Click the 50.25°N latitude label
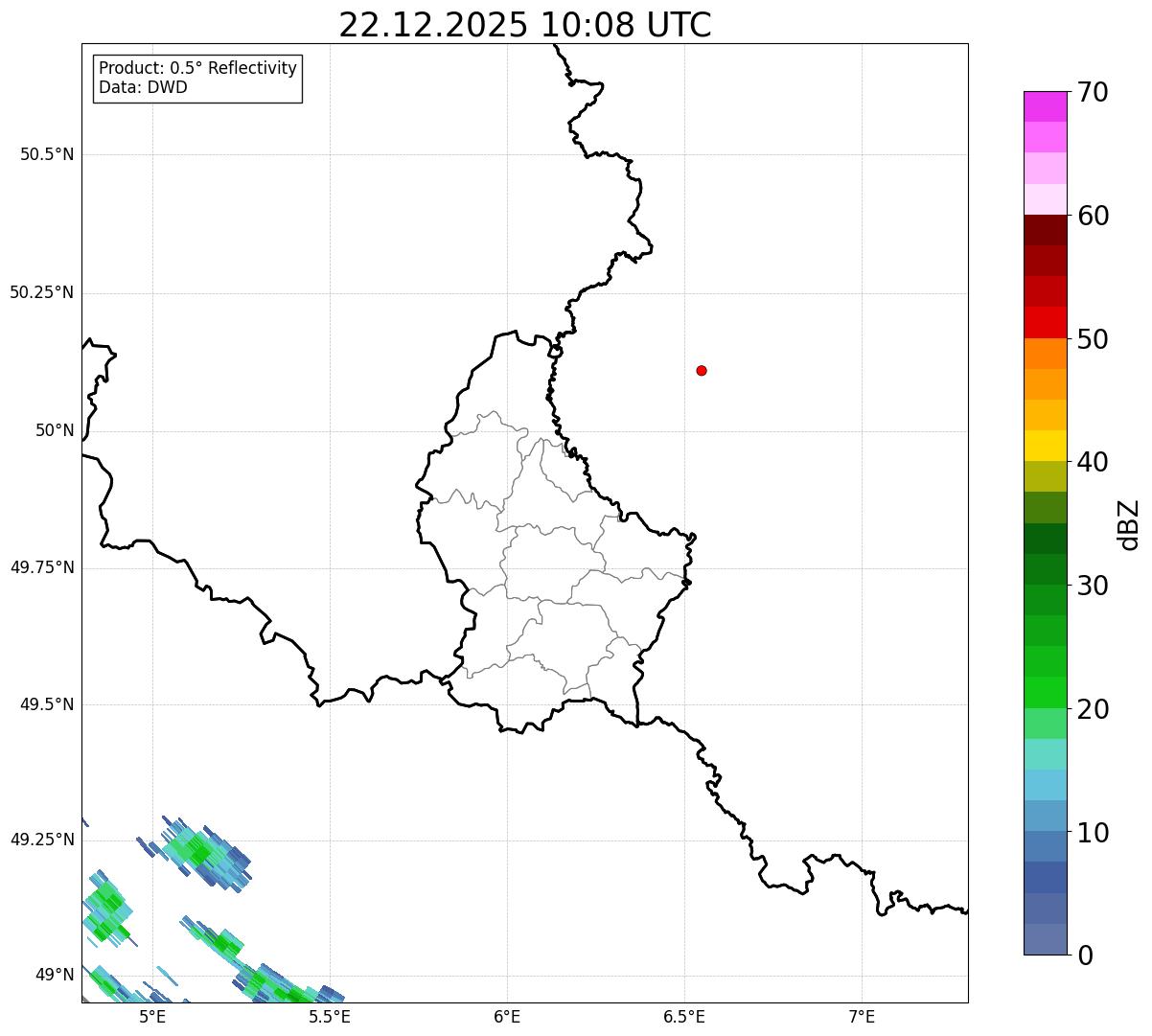1152x1036 pixels. pyautogui.click(x=42, y=292)
